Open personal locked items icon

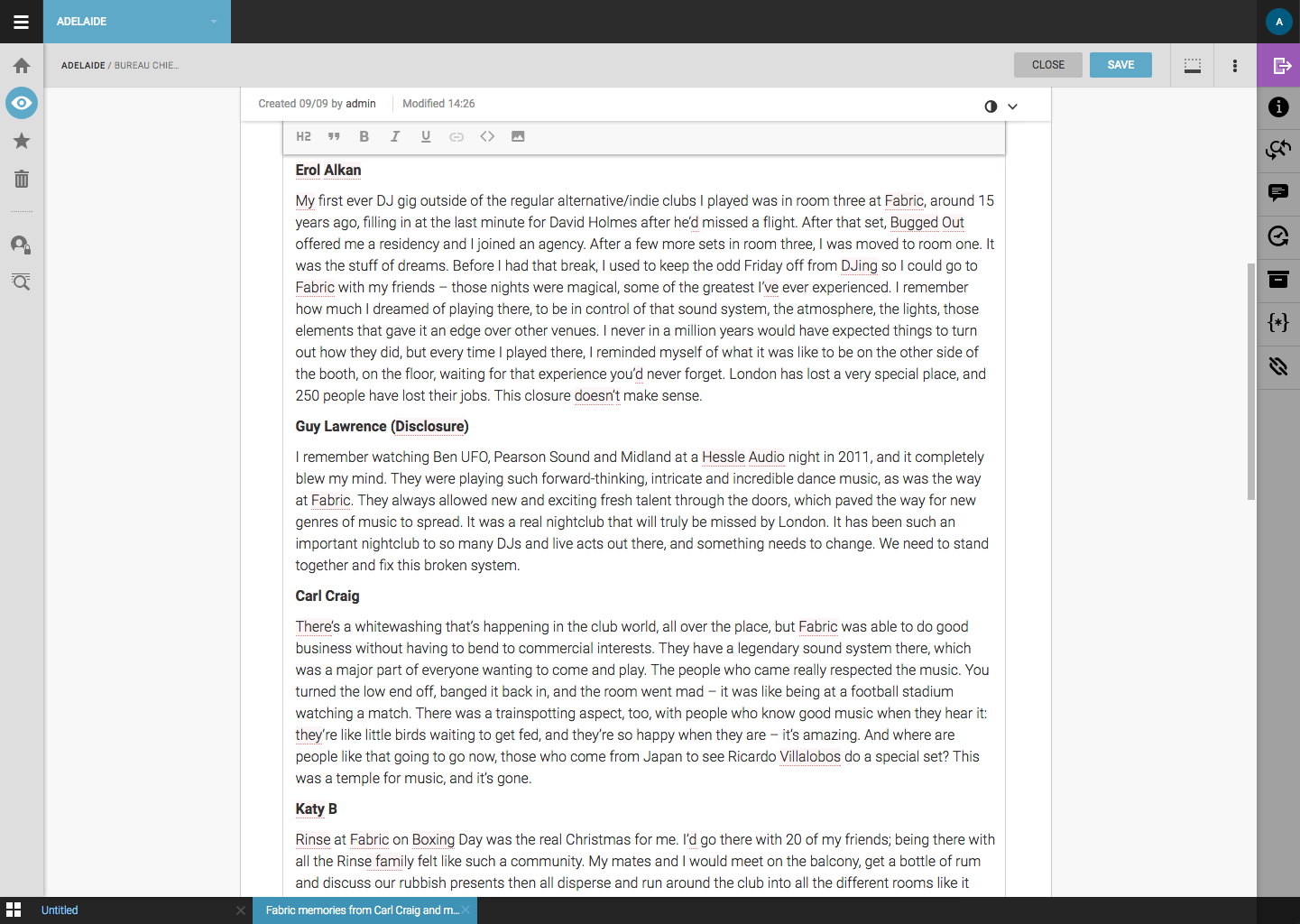coord(22,245)
